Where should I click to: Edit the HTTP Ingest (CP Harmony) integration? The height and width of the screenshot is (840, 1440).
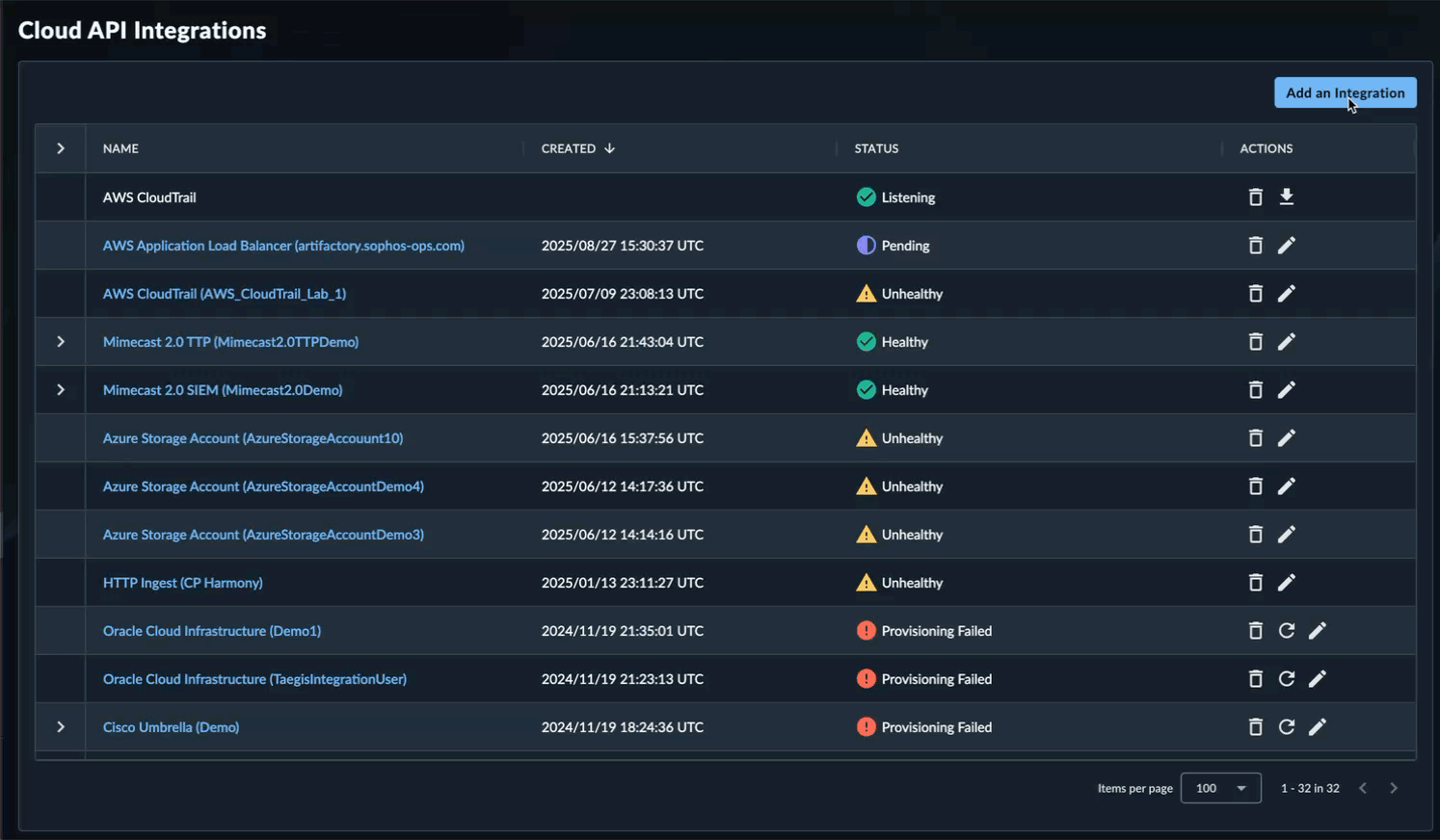tap(1286, 583)
